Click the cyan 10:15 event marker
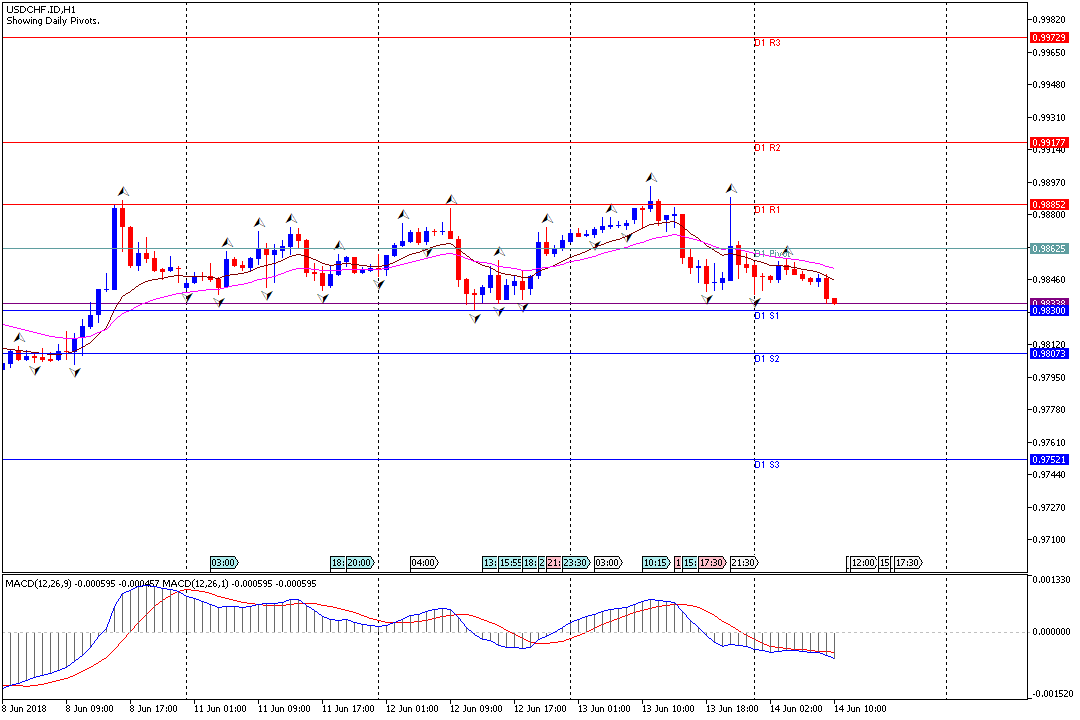This screenshot has width=1080, height=720. coord(656,563)
